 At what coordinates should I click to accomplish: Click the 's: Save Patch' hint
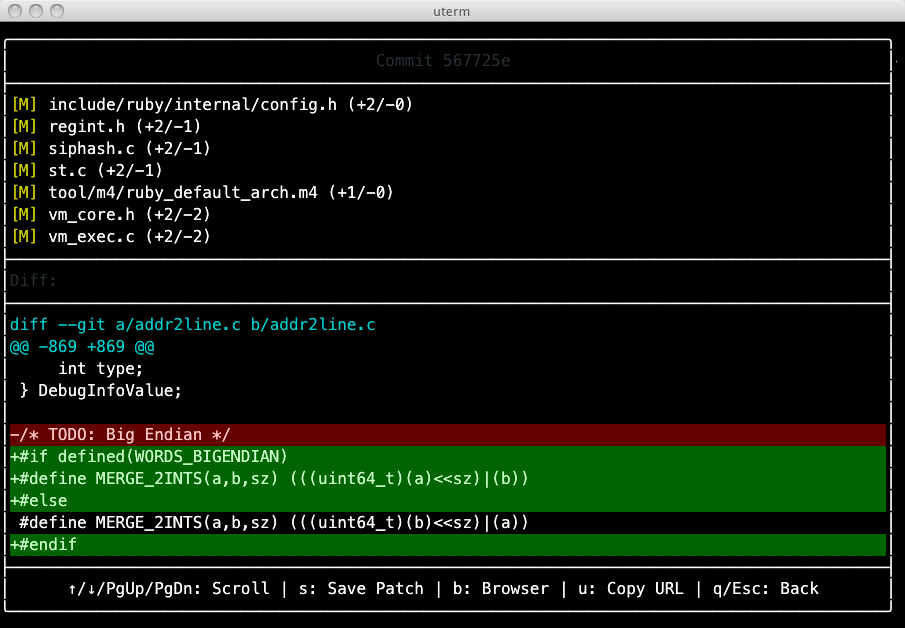(361, 589)
